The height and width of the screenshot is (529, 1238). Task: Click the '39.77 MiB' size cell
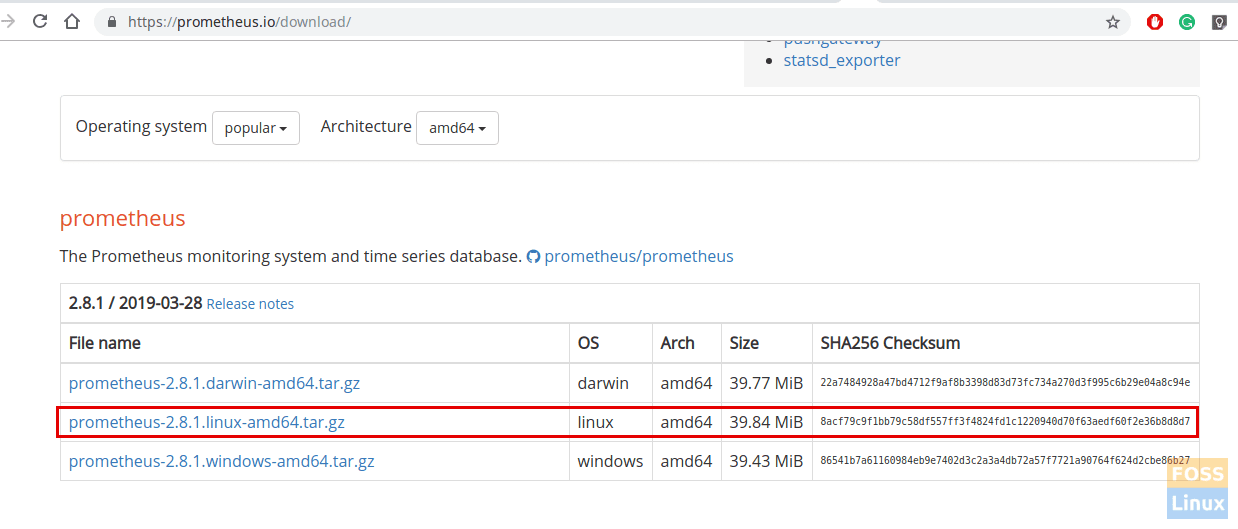pos(766,382)
